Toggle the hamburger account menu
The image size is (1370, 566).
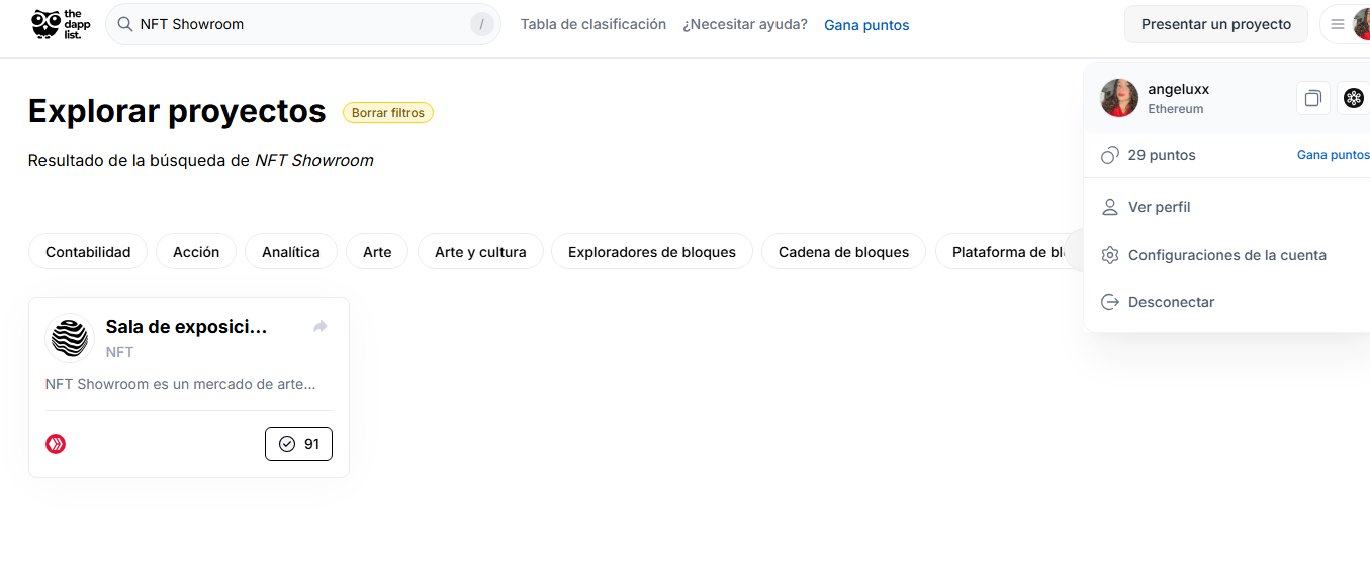click(x=1337, y=24)
